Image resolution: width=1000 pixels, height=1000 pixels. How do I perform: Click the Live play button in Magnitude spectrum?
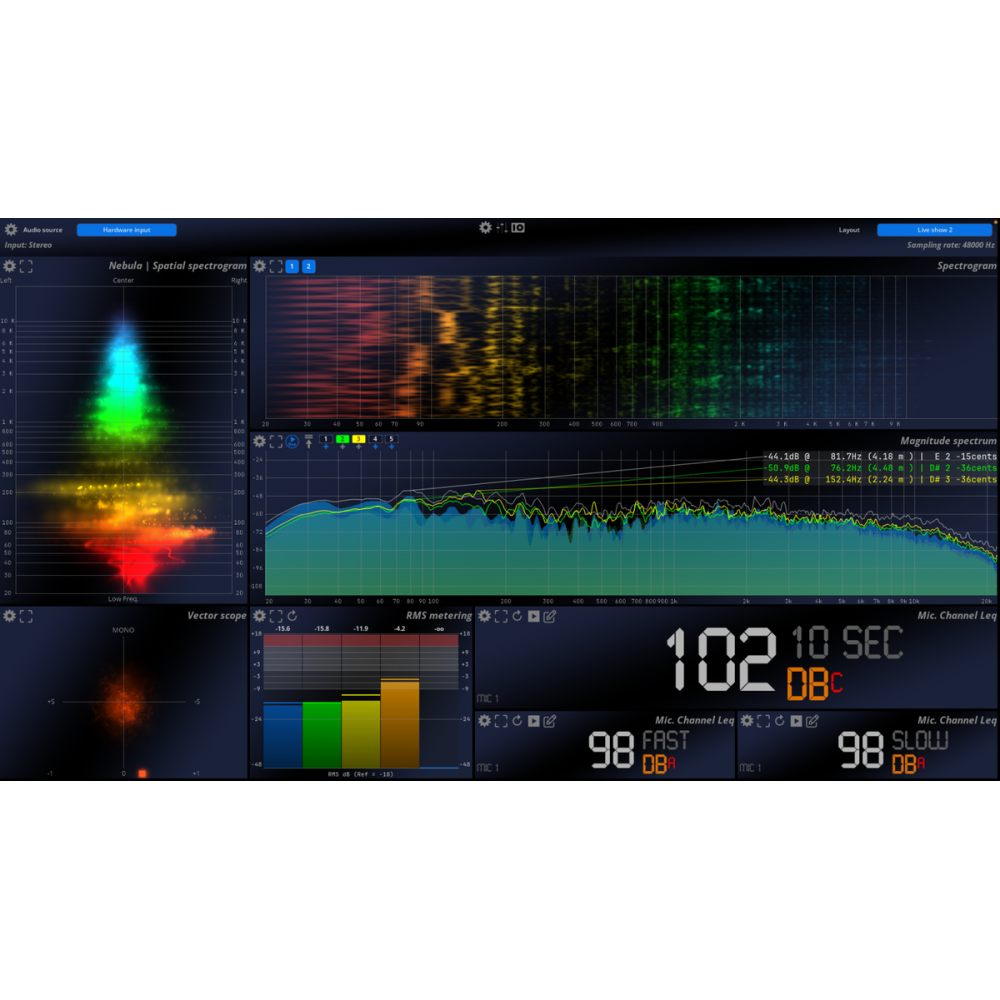coord(292,440)
